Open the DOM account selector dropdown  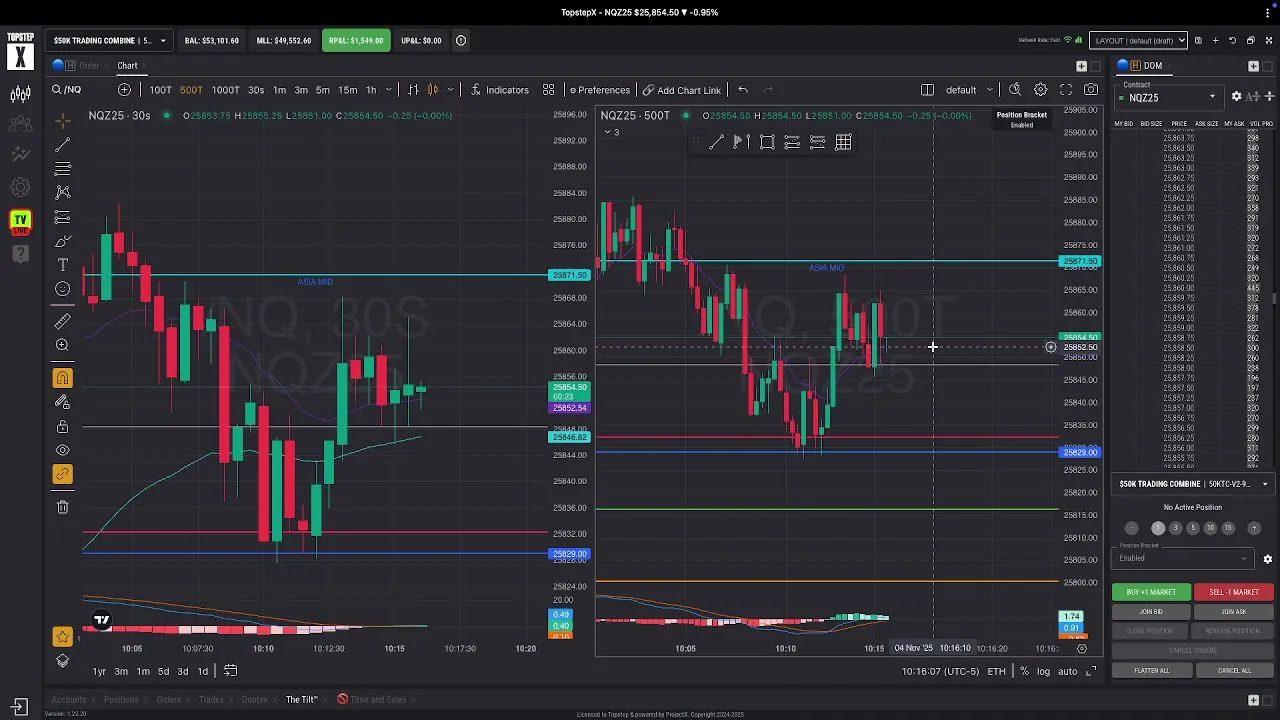point(1193,484)
